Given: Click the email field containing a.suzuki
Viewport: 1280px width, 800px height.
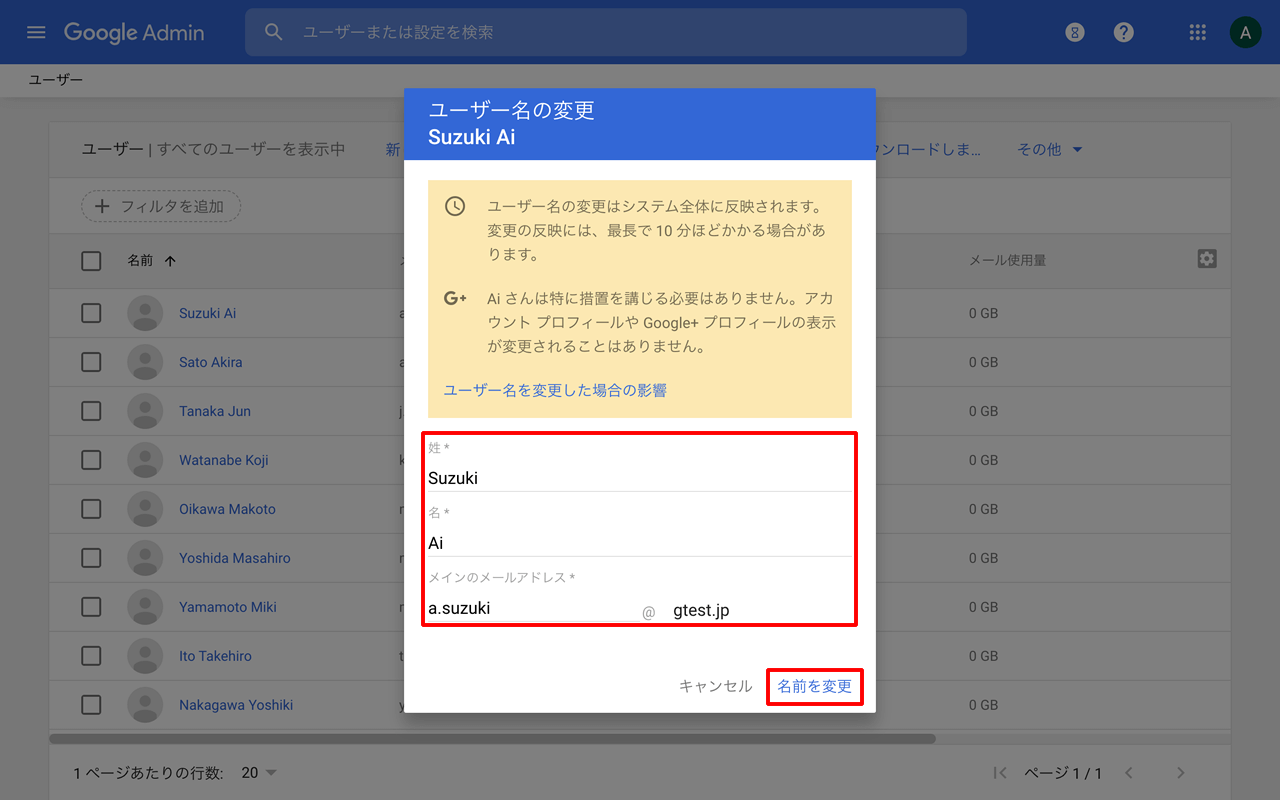Looking at the screenshot, I should 532,608.
